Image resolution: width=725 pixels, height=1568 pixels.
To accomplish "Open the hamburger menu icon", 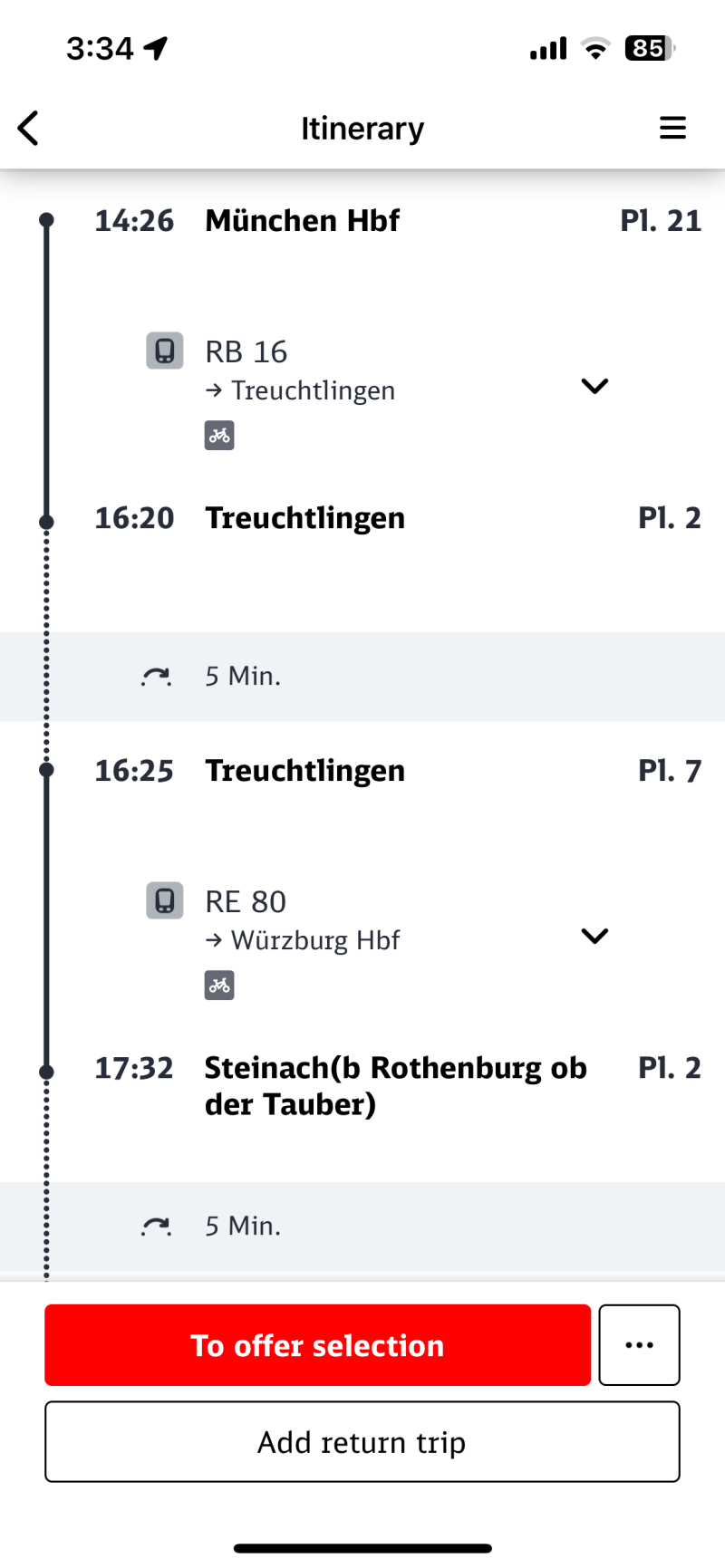I will 672,128.
